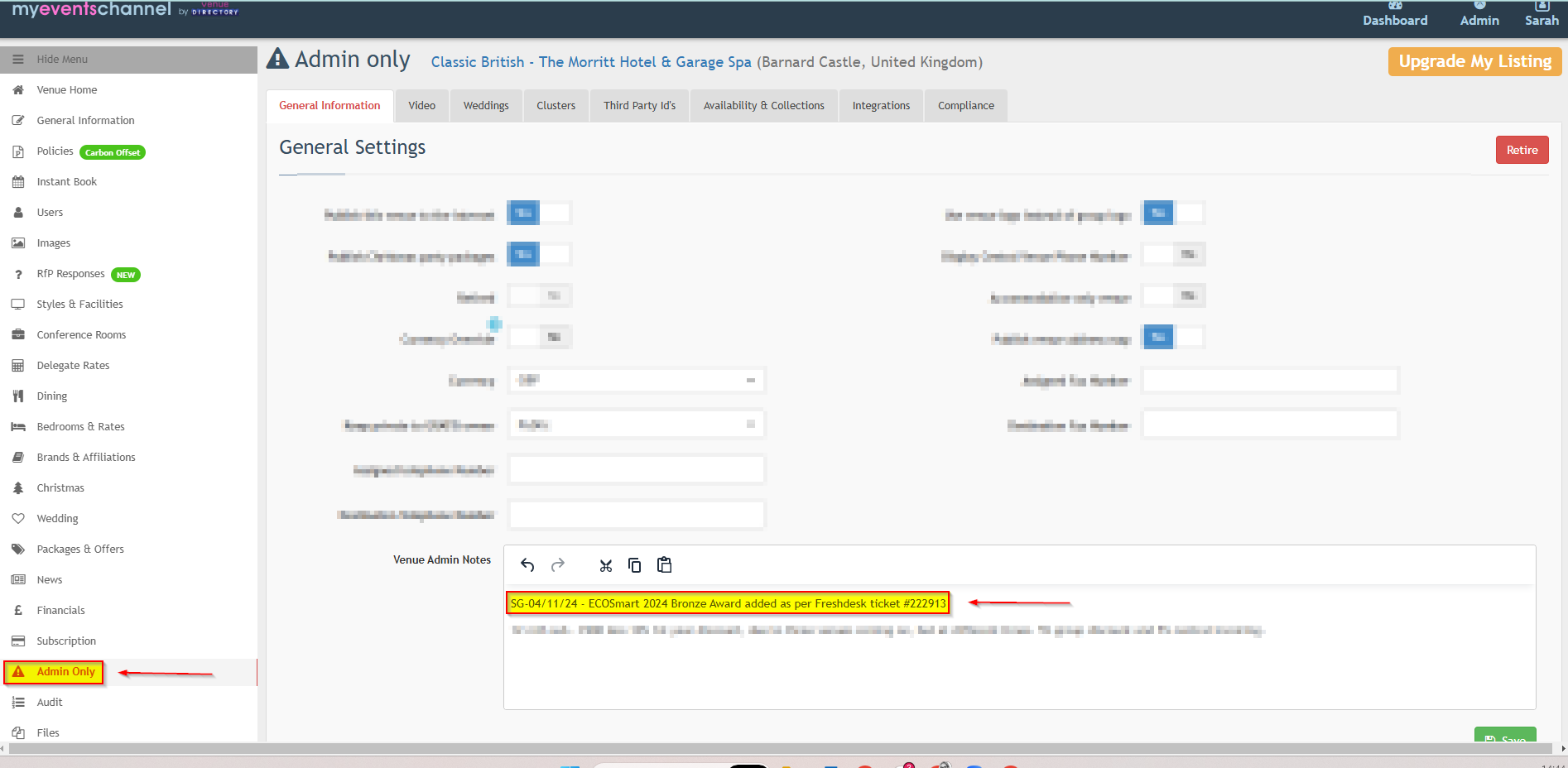The image size is (1568, 768).
Task: Click the Christmas tree icon
Action: (x=18, y=488)
